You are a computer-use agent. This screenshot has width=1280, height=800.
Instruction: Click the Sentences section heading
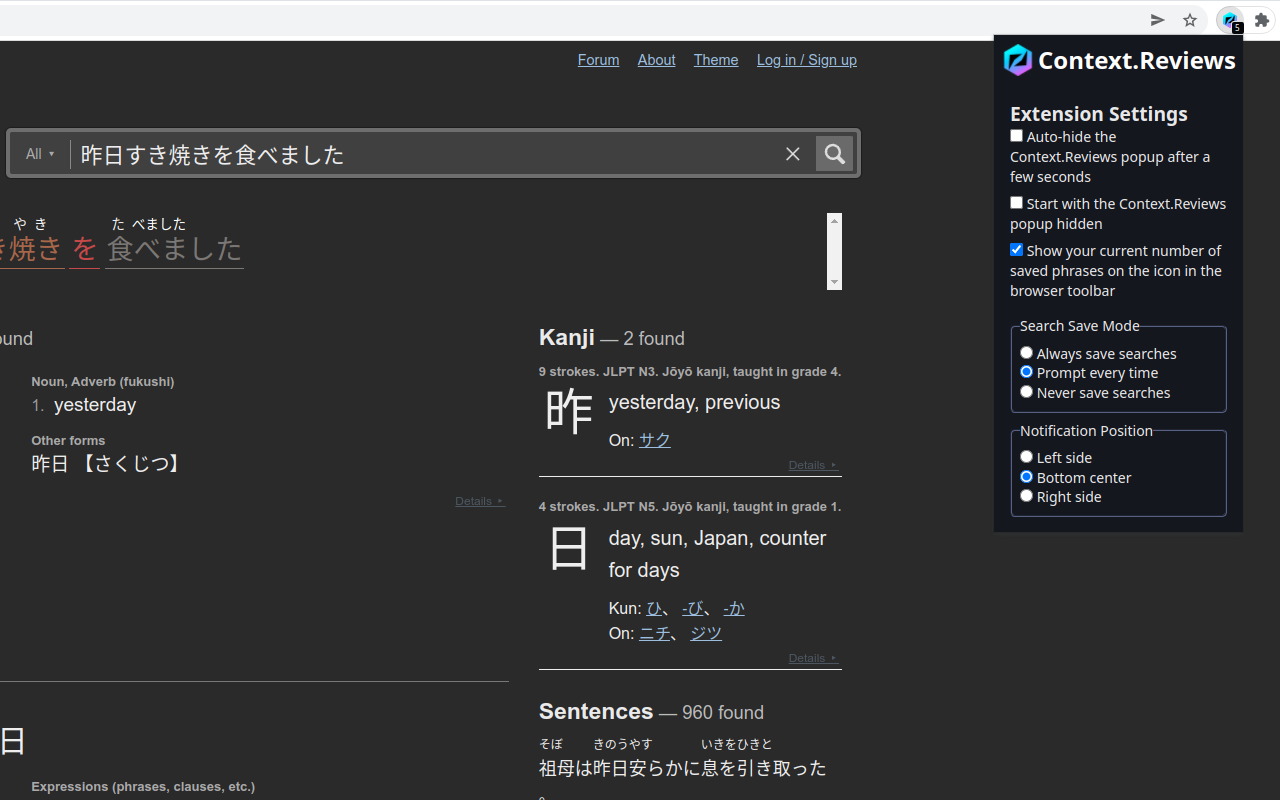pyautogui.click(x=596, y=711)
